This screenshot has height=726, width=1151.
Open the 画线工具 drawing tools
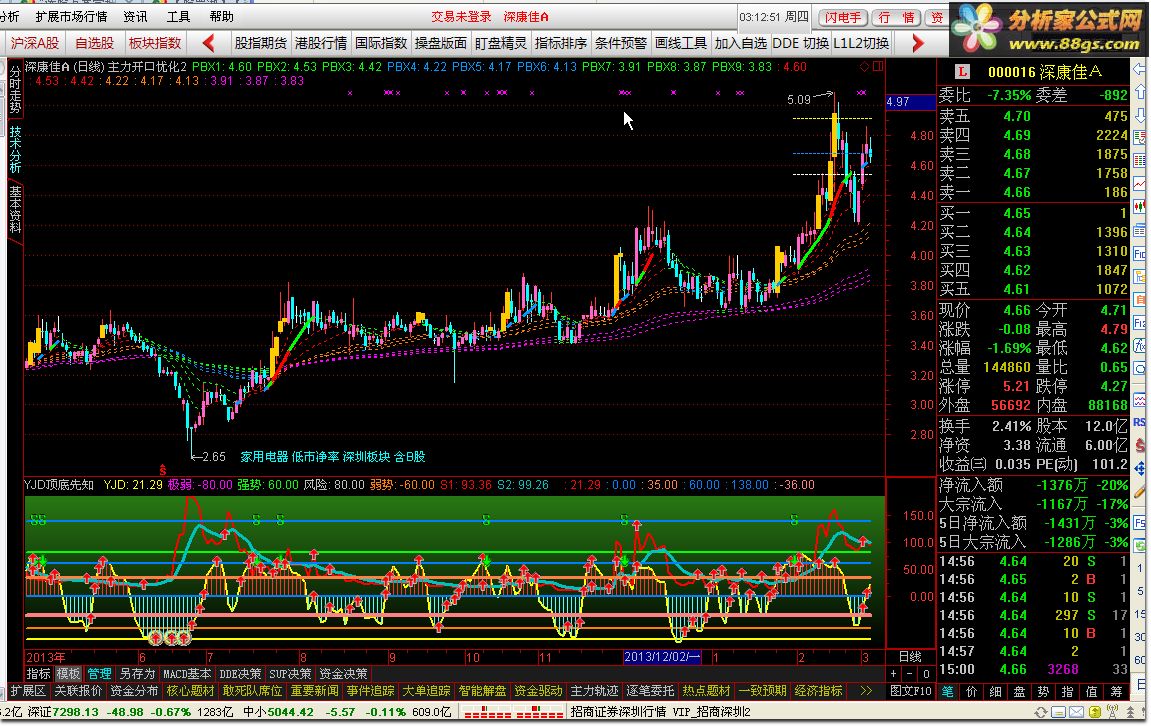tap(680, 43)
